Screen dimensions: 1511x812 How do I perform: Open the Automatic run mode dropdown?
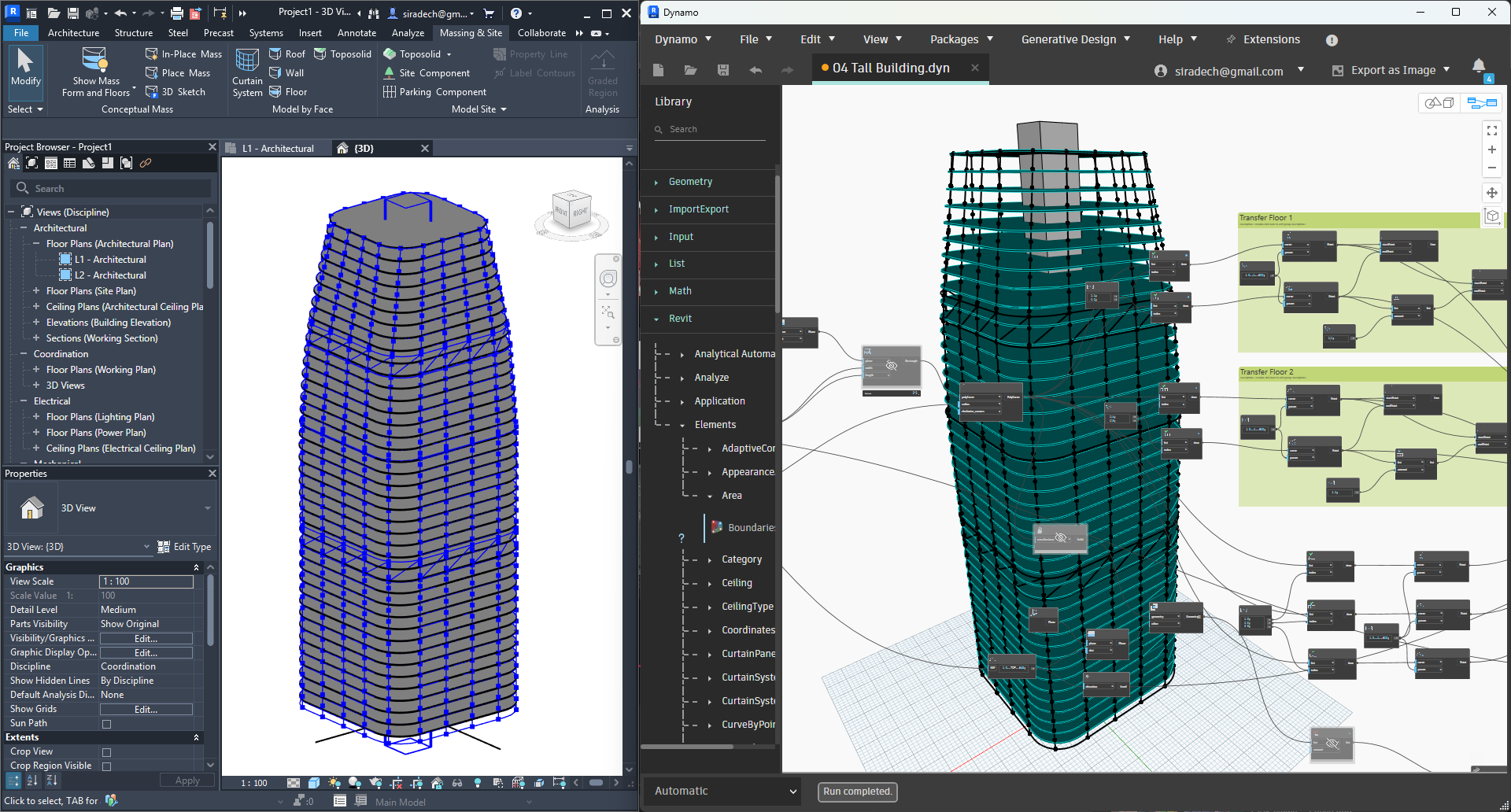[x=721, y=791]
